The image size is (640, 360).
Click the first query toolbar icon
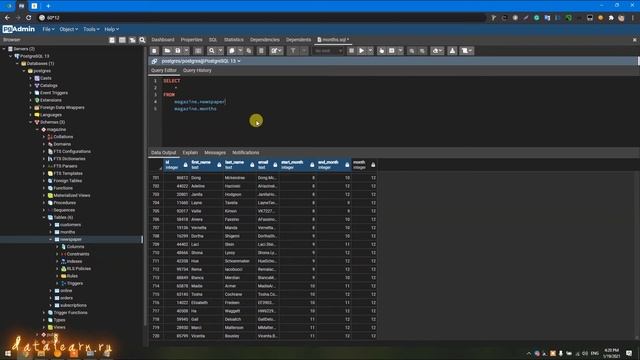point(154,51)
